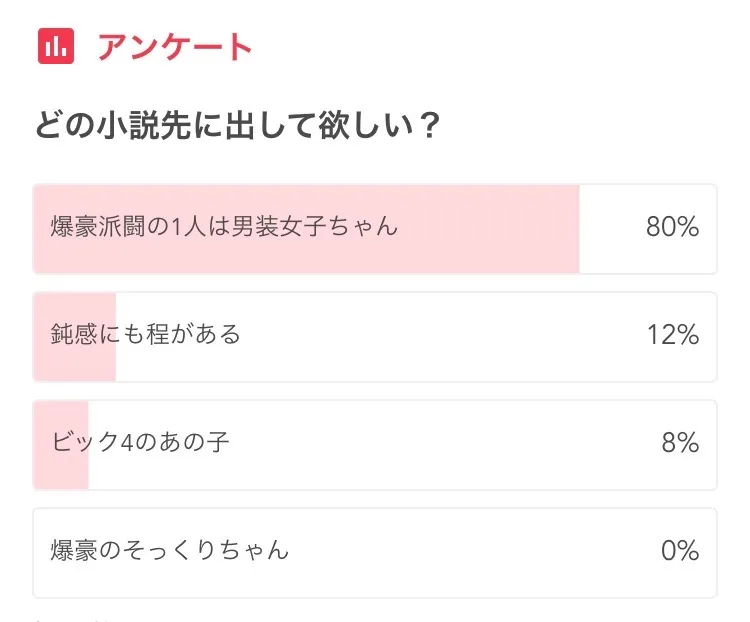Click the 8% result value
The image size is (750, 622).
[x=681, y=443]
